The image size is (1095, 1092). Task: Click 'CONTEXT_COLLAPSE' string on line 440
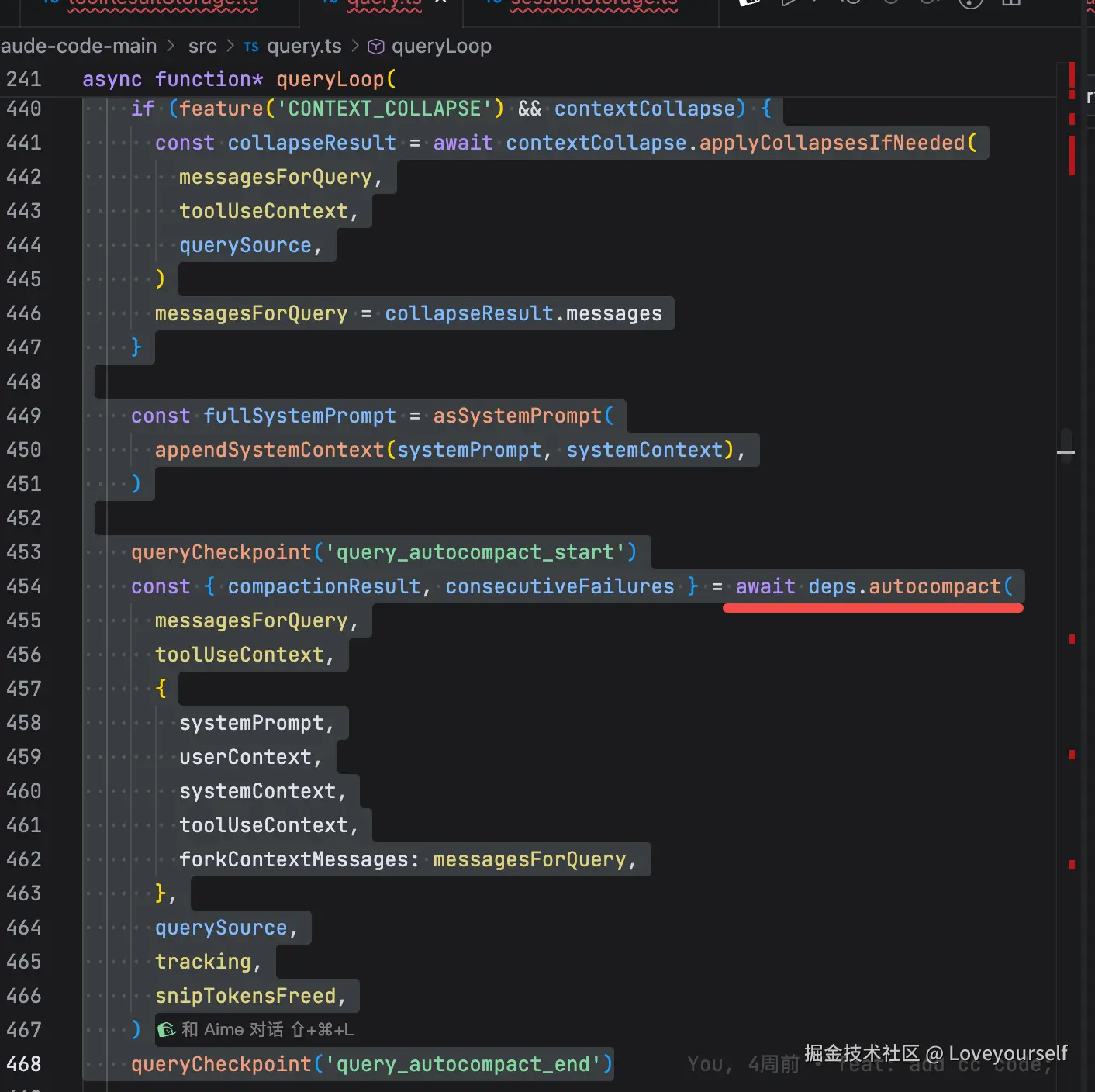(x=384, y=109)
